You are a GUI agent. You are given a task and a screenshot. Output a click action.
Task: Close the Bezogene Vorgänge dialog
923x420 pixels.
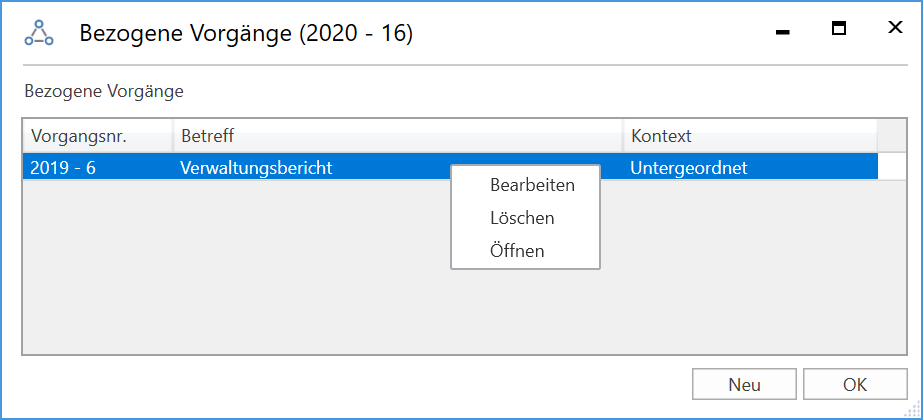(x=895, y=29)
